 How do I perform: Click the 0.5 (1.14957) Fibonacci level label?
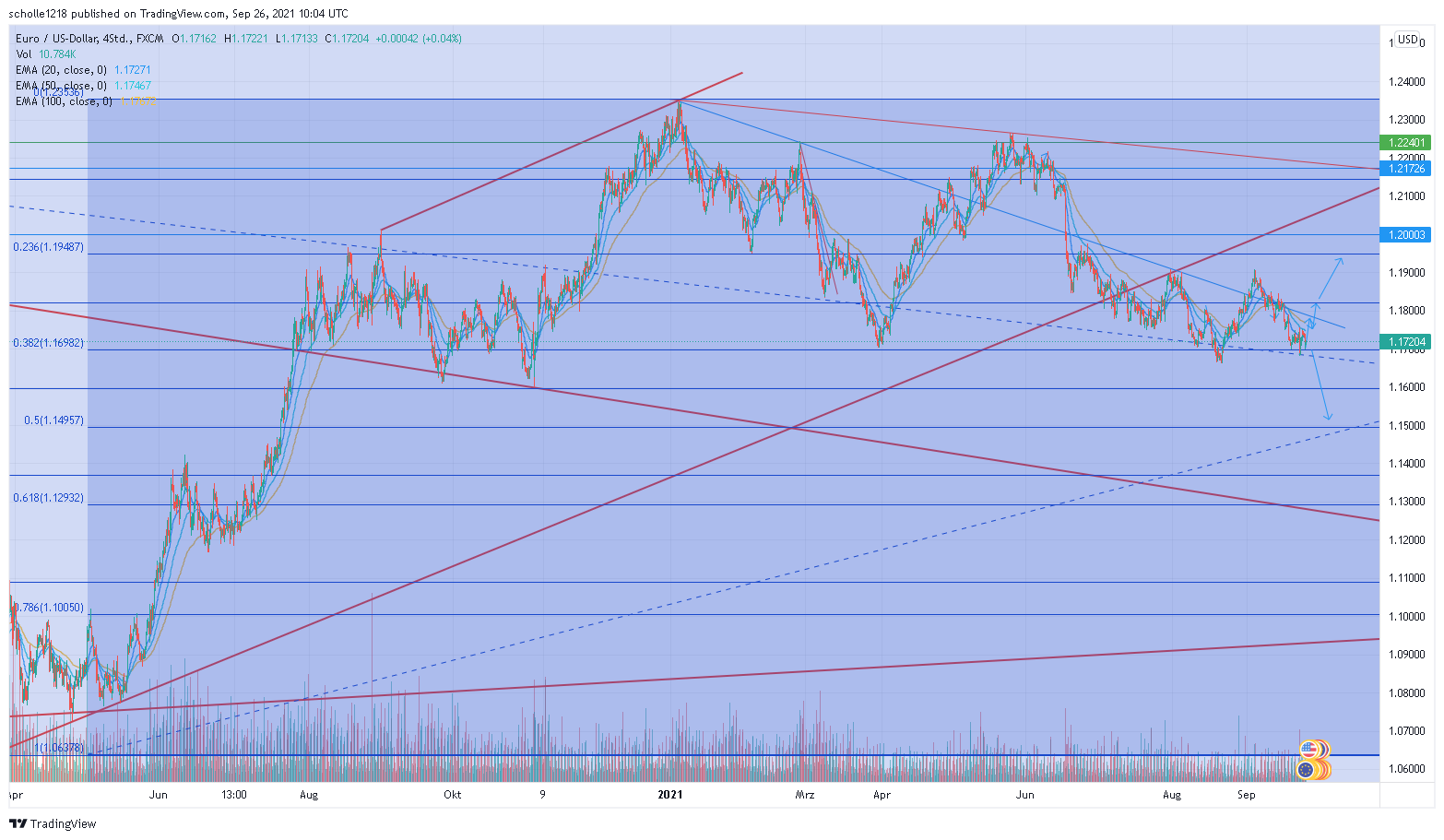click(x=52, y=420)
